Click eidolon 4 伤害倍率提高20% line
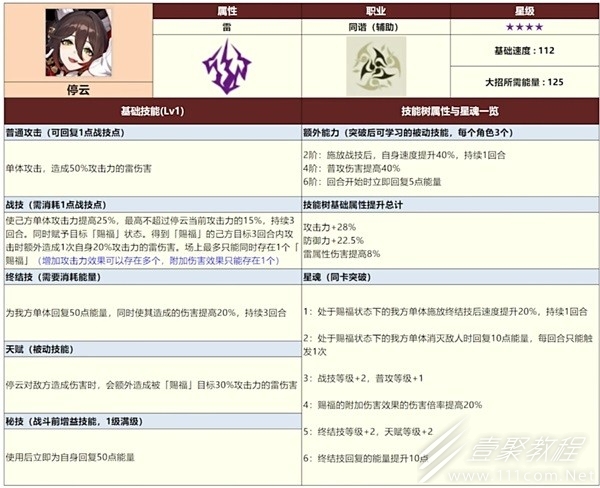 point(393,405)
